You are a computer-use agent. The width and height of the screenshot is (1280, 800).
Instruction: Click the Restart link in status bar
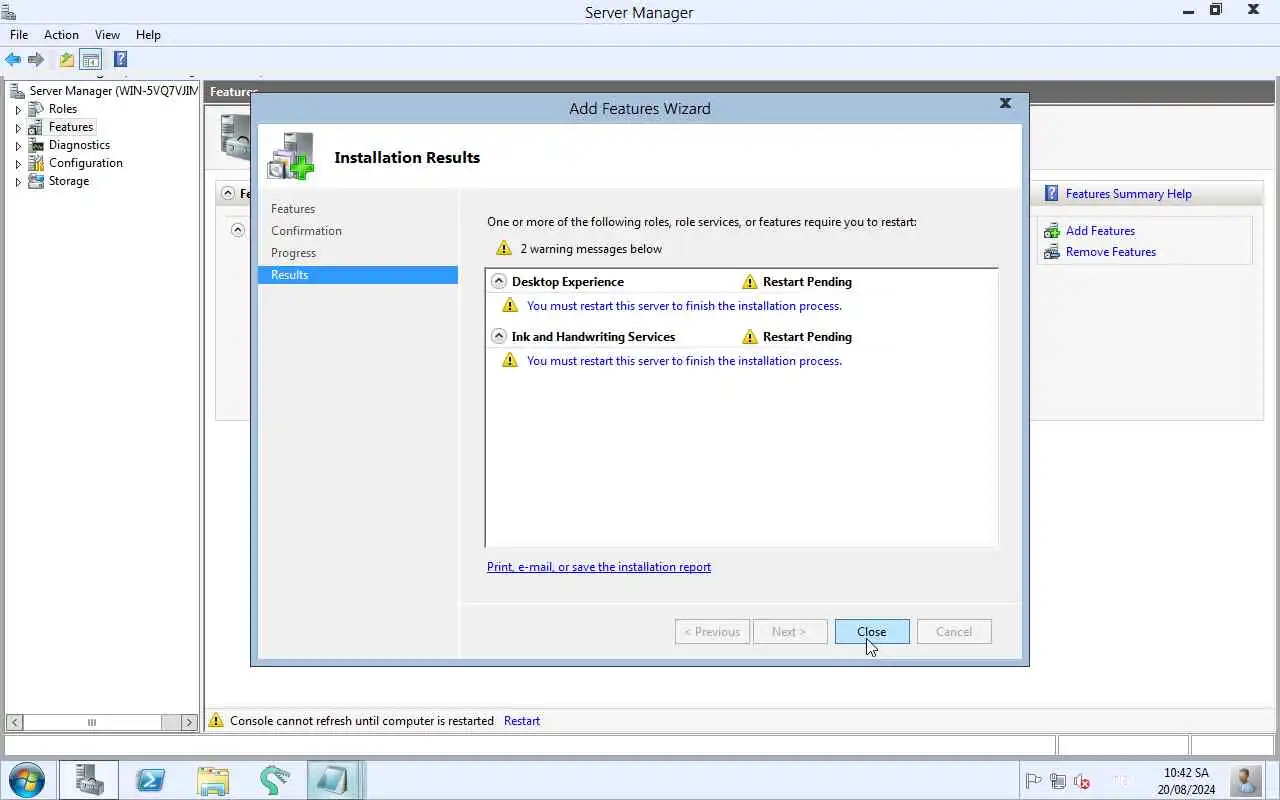pos(522,721)
